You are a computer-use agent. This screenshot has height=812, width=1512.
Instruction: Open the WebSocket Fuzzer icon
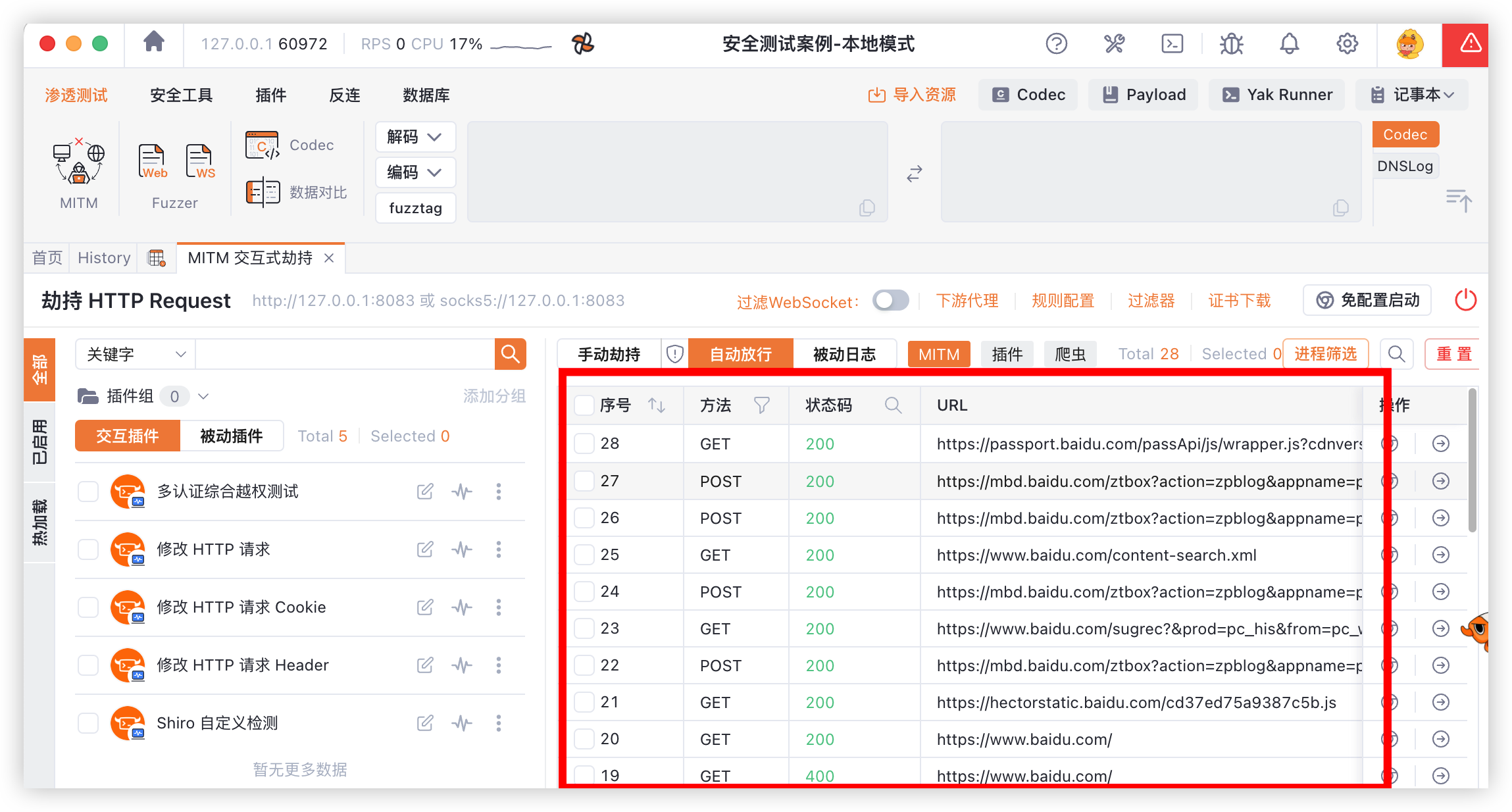[199, 162]
